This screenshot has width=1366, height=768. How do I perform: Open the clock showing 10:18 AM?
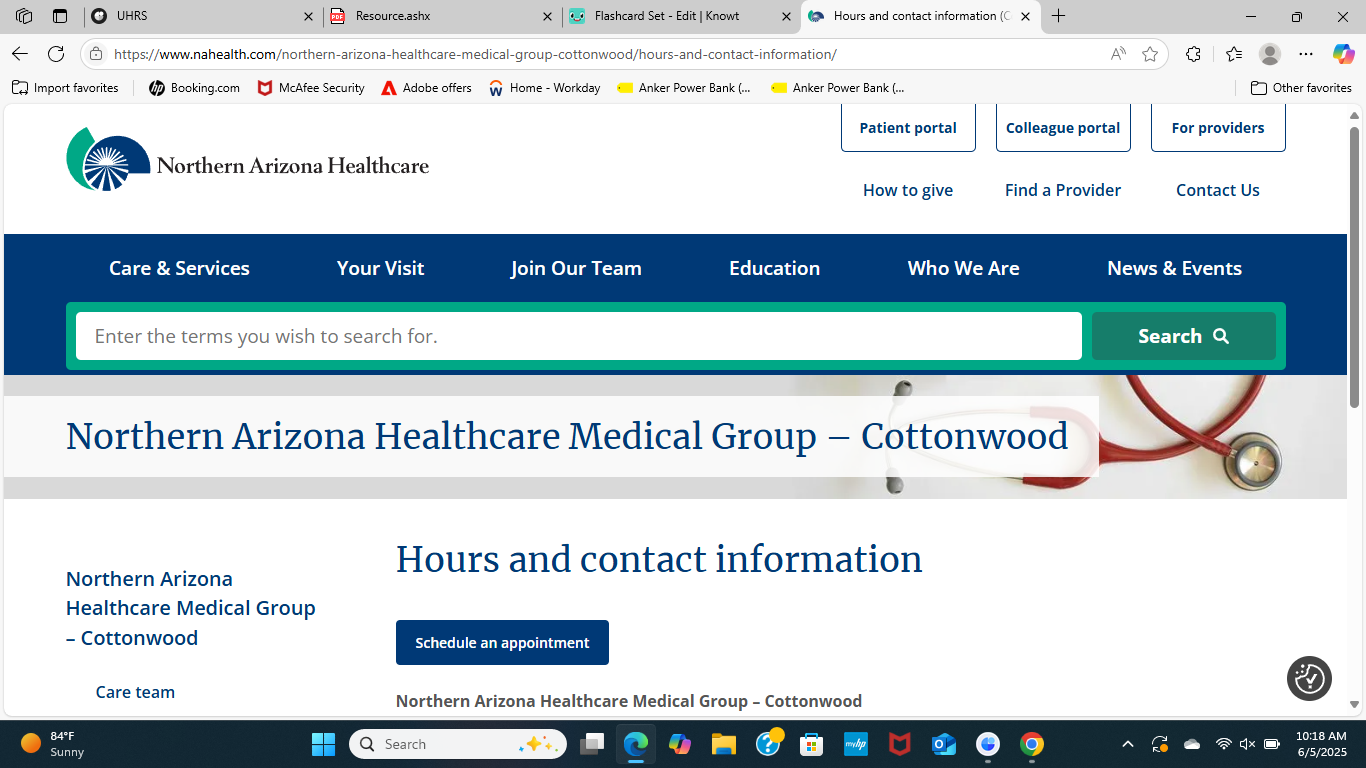pyautogui.click(x=1320, y=744)
